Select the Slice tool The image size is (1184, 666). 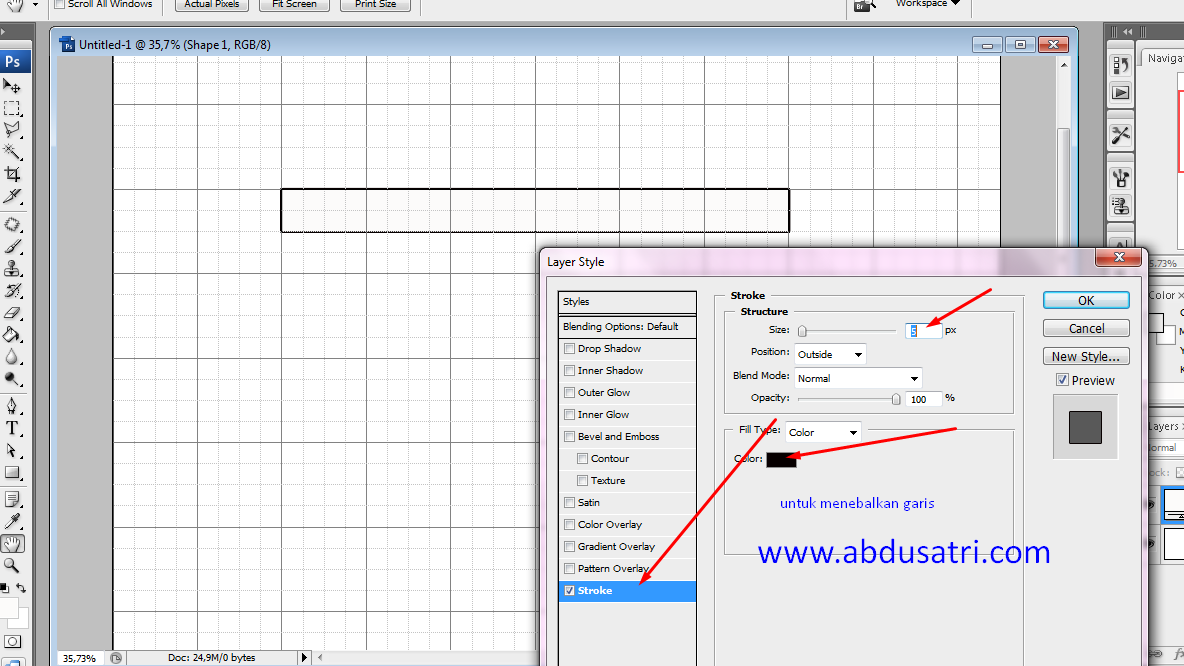pyautogui.click(x=12, y=196)
